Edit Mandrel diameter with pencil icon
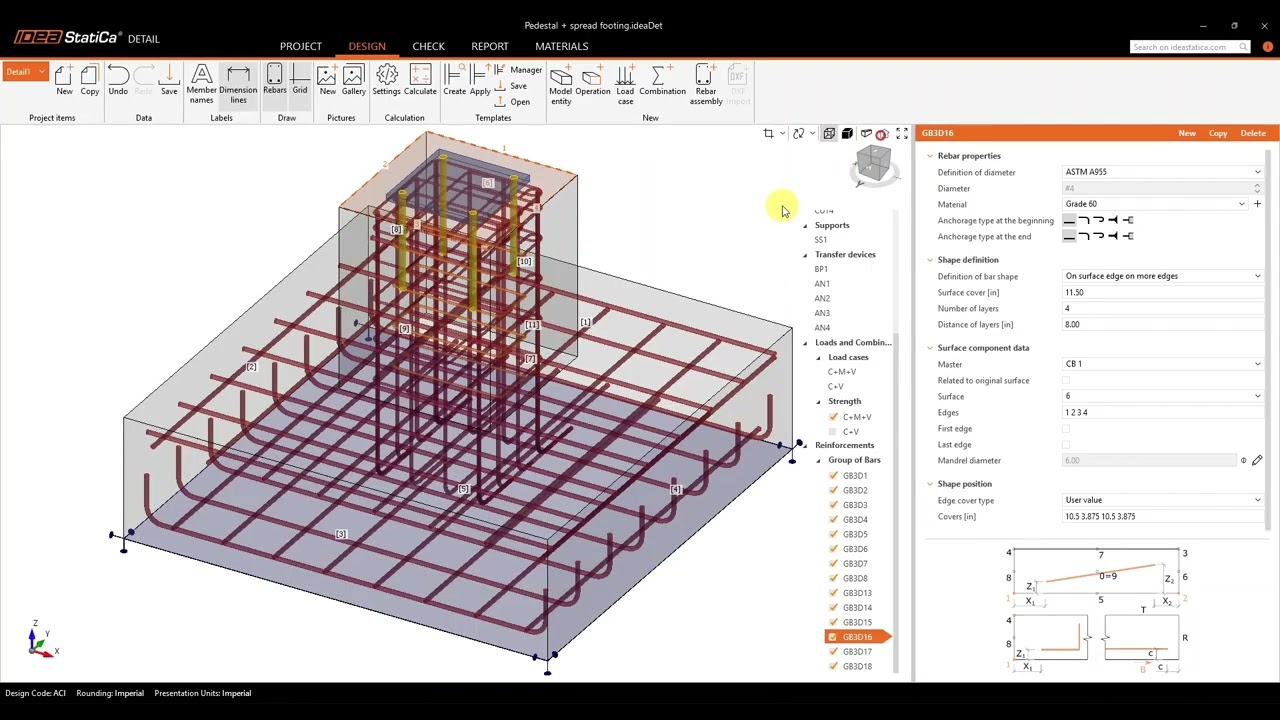 pyautogui.click(x=1257, y=460)
